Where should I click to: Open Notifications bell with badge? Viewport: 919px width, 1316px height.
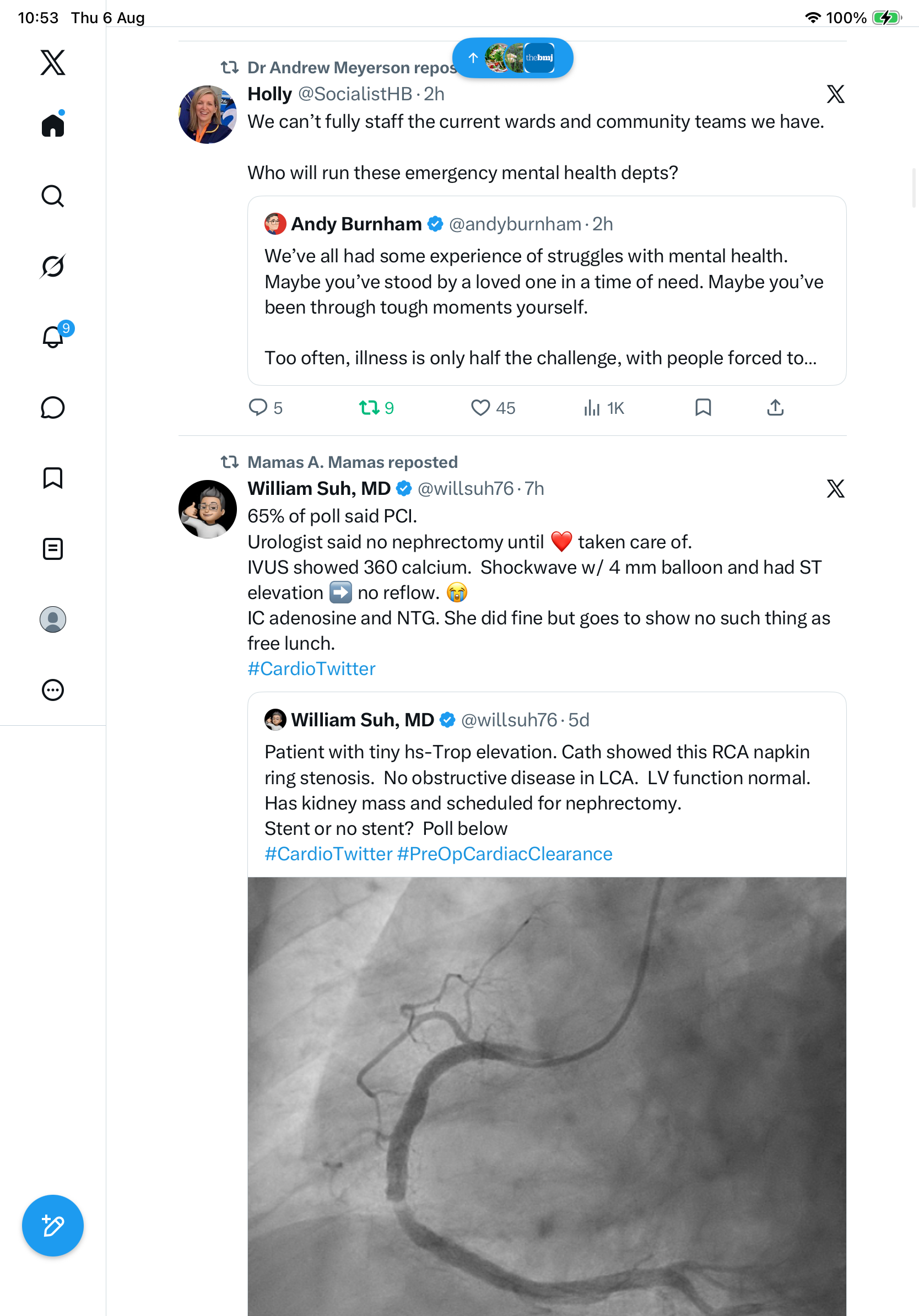(54, 336)
